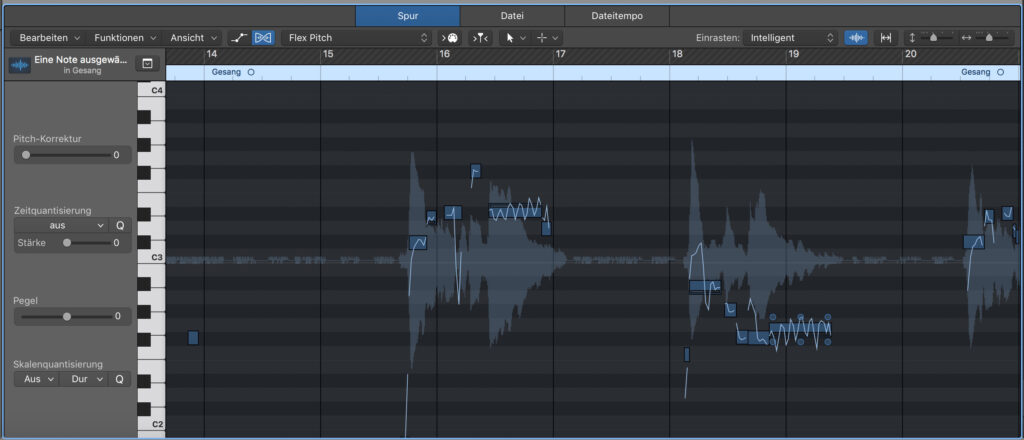Click the Pegel gain slider
The image size is (1024, 440).
coord(66,316)
